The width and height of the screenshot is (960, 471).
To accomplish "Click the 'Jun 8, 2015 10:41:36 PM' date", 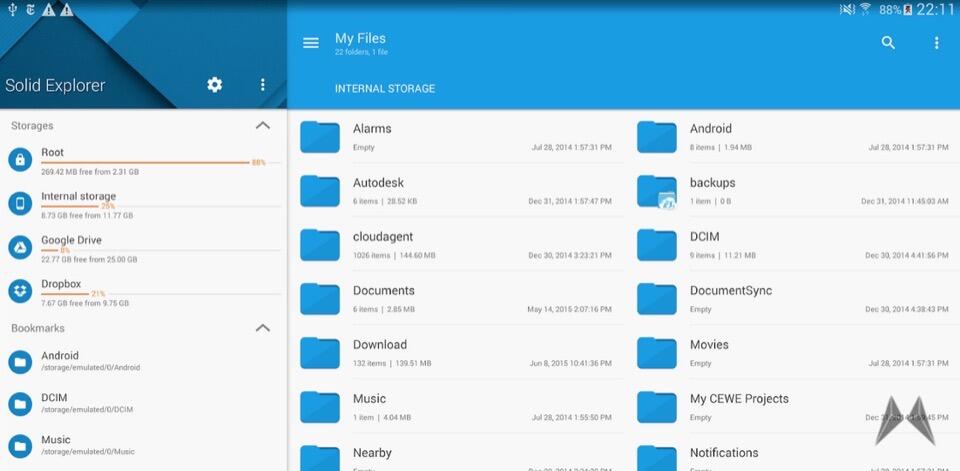I will tap(570, 364).
